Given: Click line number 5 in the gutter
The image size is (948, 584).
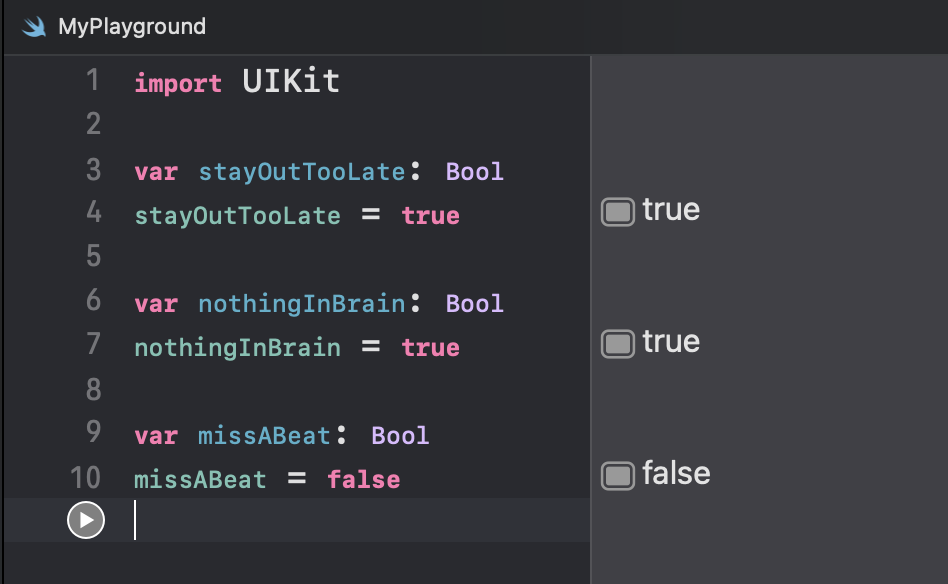Looking at the screenshot, I should [93, 256].
